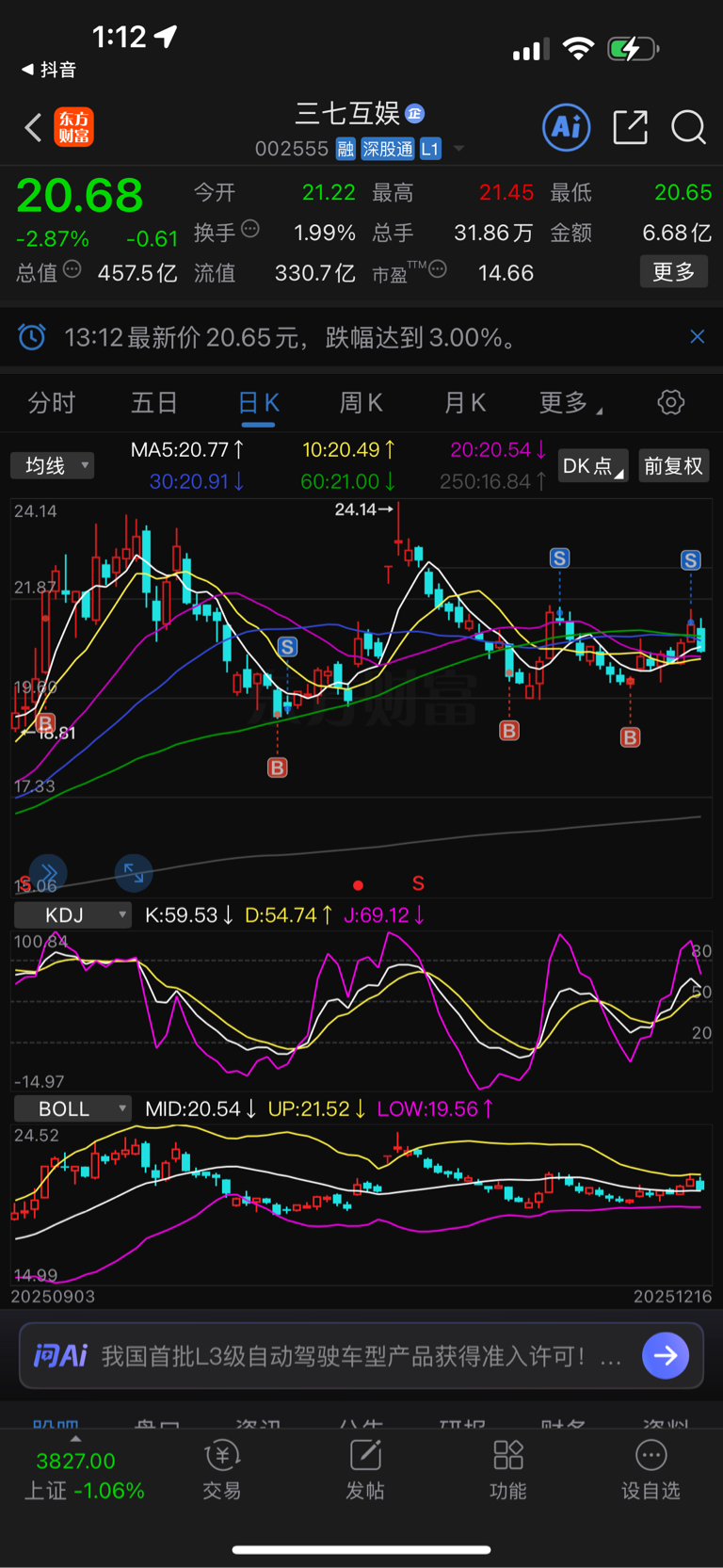The width and height of the screenshot is (723, 1568).
Task: Expand chart to fullscreen icon
Action: click(134, 874)
